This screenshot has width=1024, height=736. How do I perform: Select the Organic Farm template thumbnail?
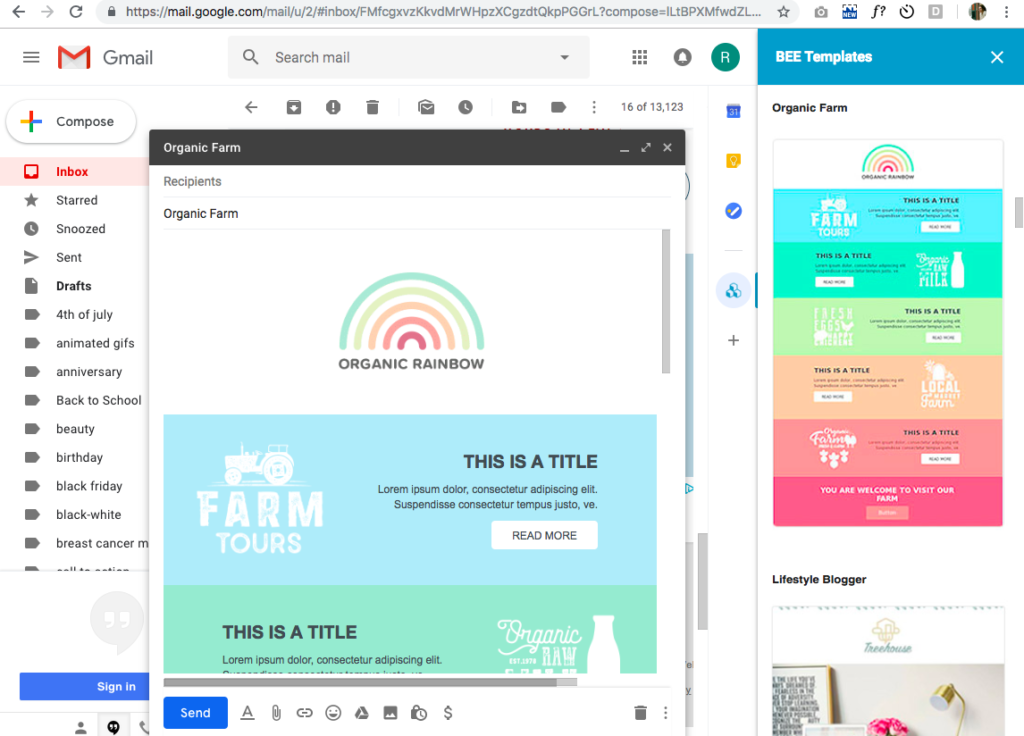(887, 332)
